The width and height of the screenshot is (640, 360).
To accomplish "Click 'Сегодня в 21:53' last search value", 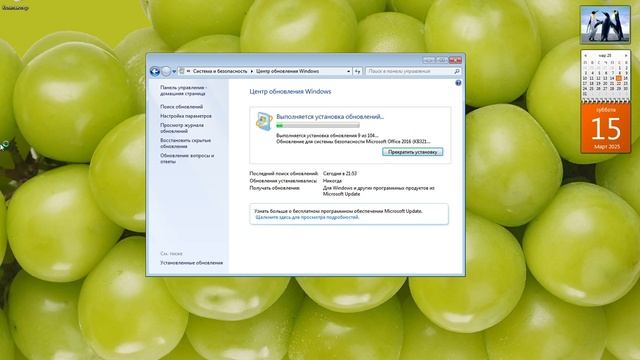I will [x=340, y=173].
